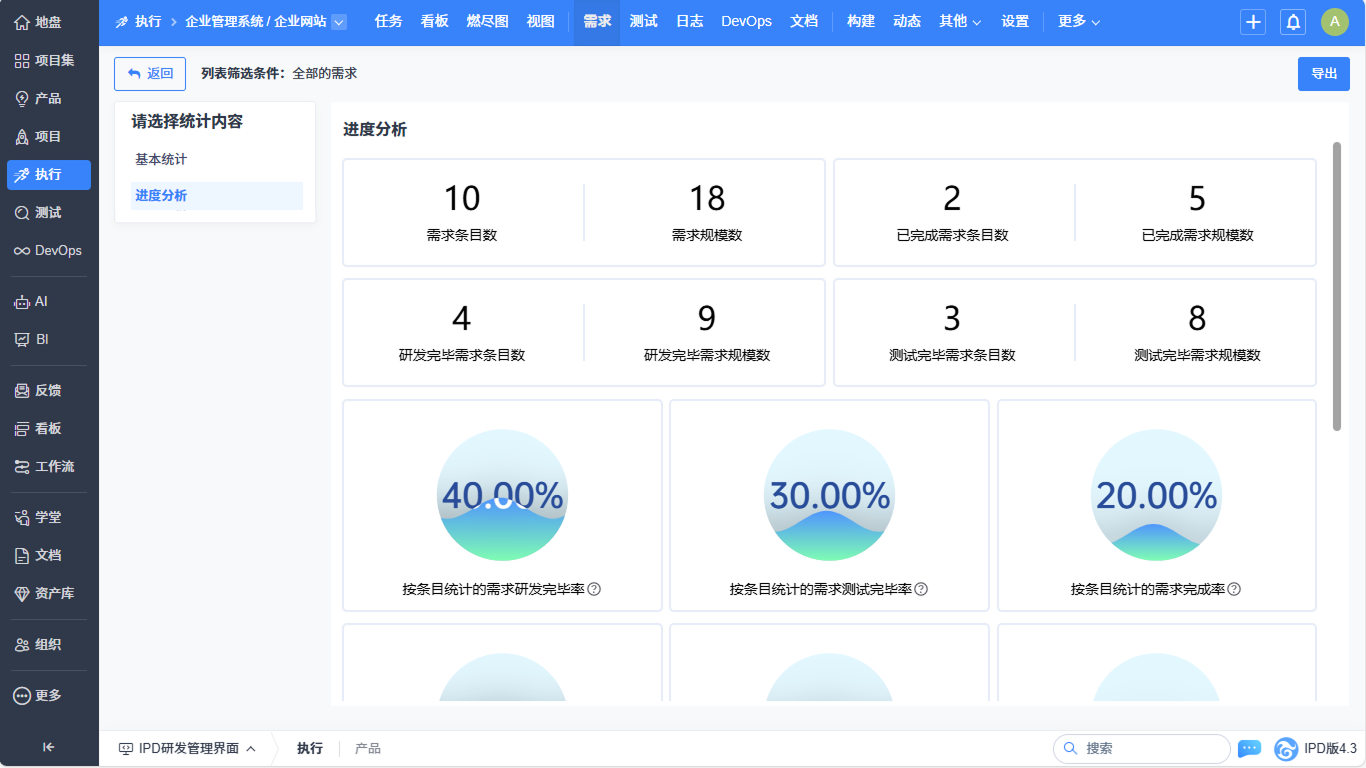Expand the 企业网站 execution dropdown

[x=339, y=22]
